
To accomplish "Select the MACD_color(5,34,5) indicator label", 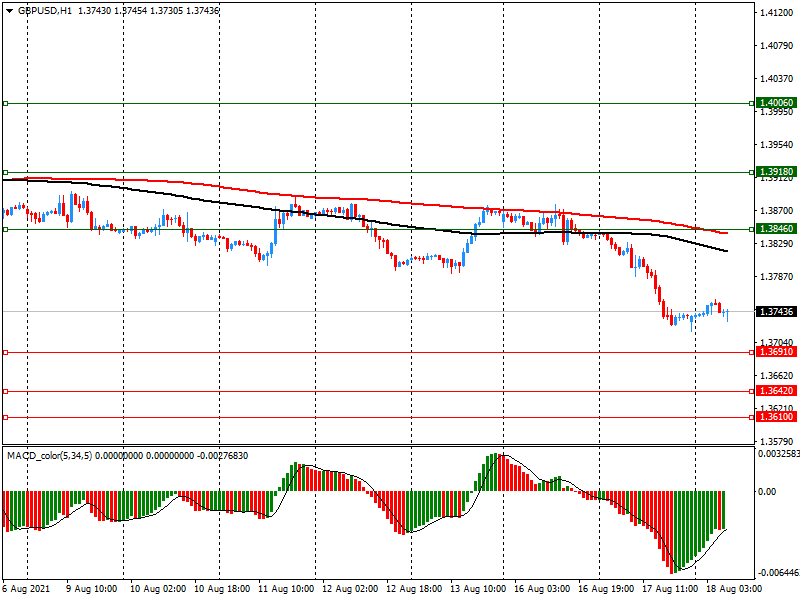I will click(x=49, y=456).
